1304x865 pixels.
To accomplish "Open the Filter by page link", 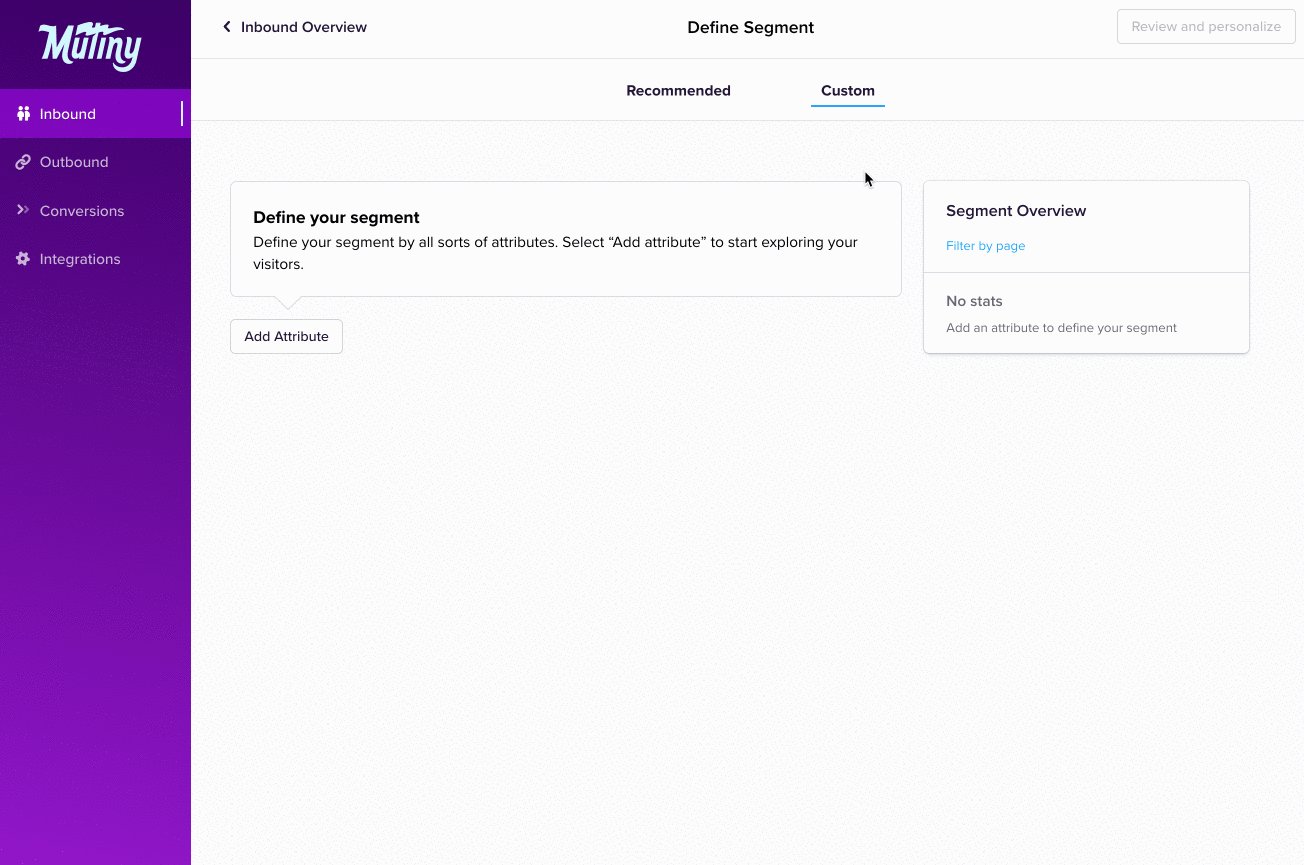I will coord(985,246).
